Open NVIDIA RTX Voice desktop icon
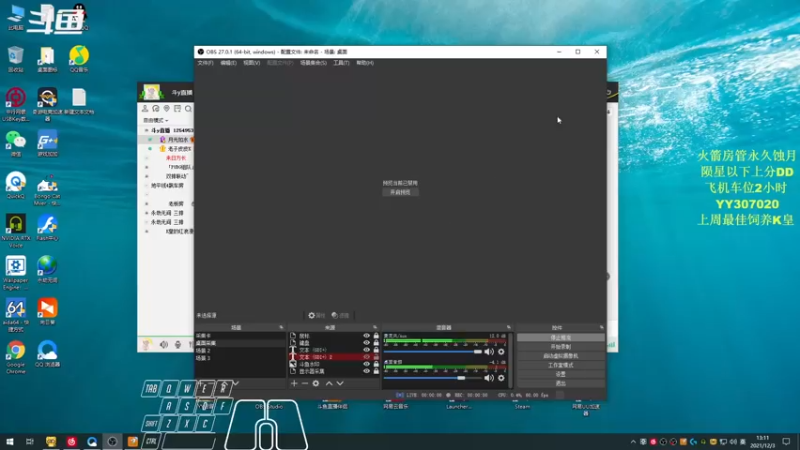Screen dimensions: 800x450 [x=16, y=231]
